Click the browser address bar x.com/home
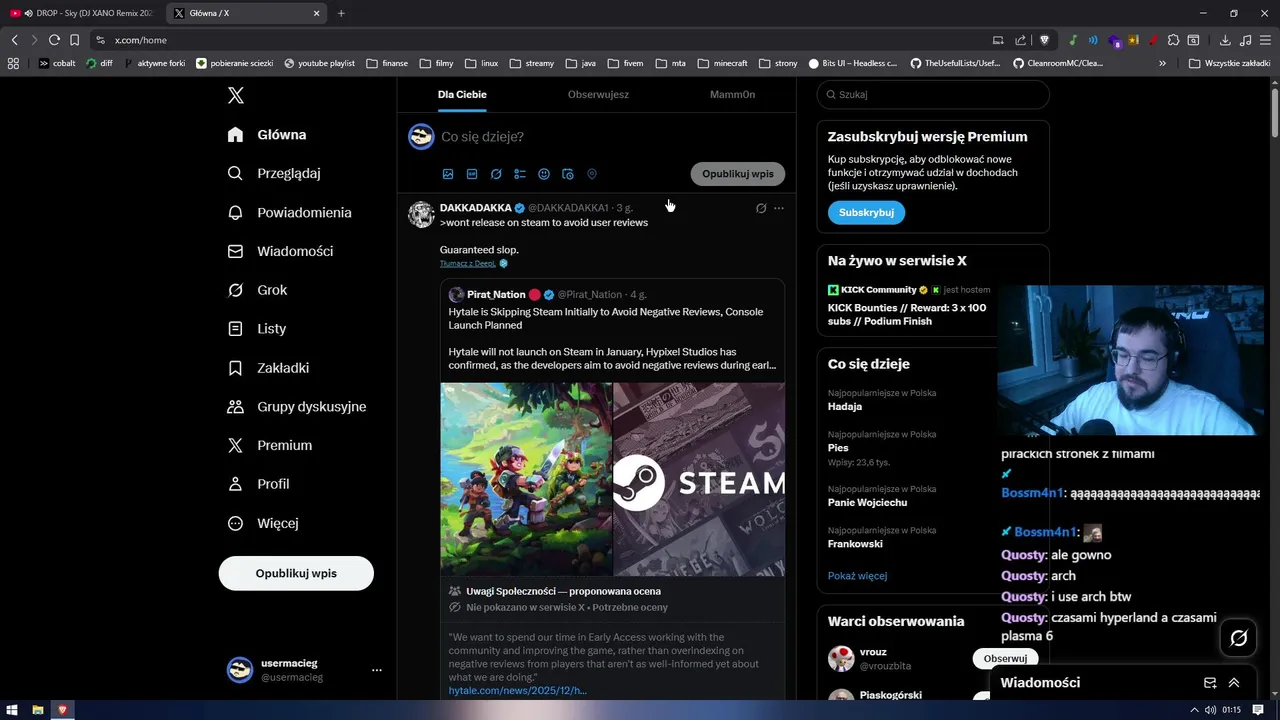The width and height of the screenshot is (1280, 720). [540, 40]
